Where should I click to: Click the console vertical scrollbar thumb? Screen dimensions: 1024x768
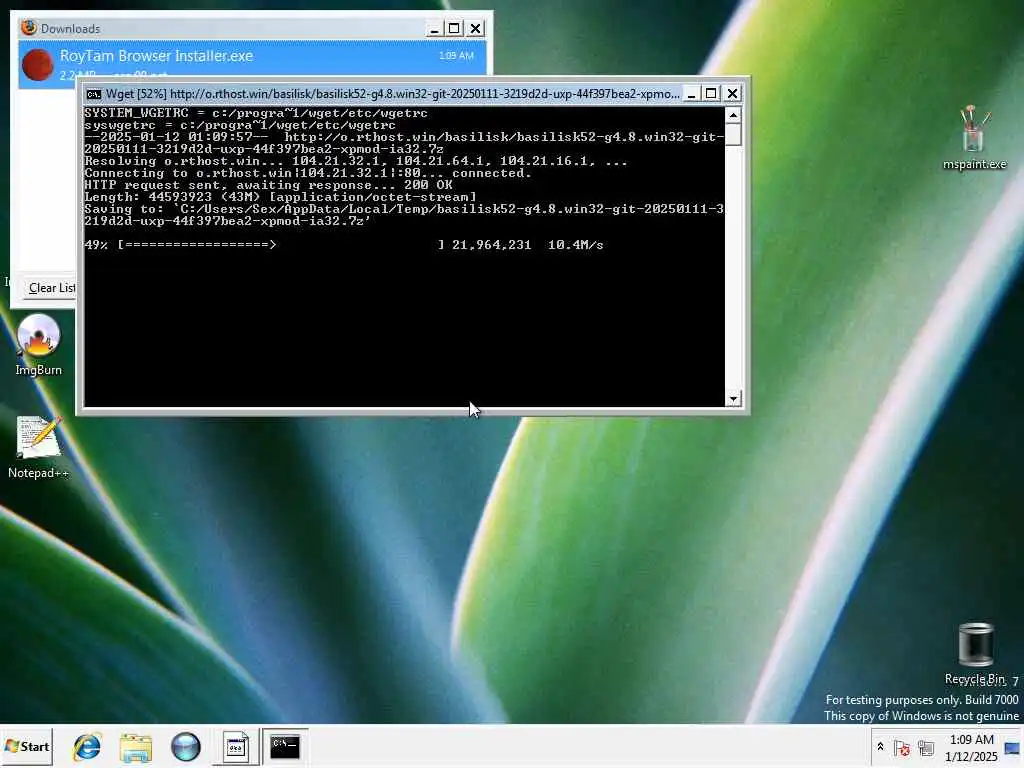coord(733,134)
